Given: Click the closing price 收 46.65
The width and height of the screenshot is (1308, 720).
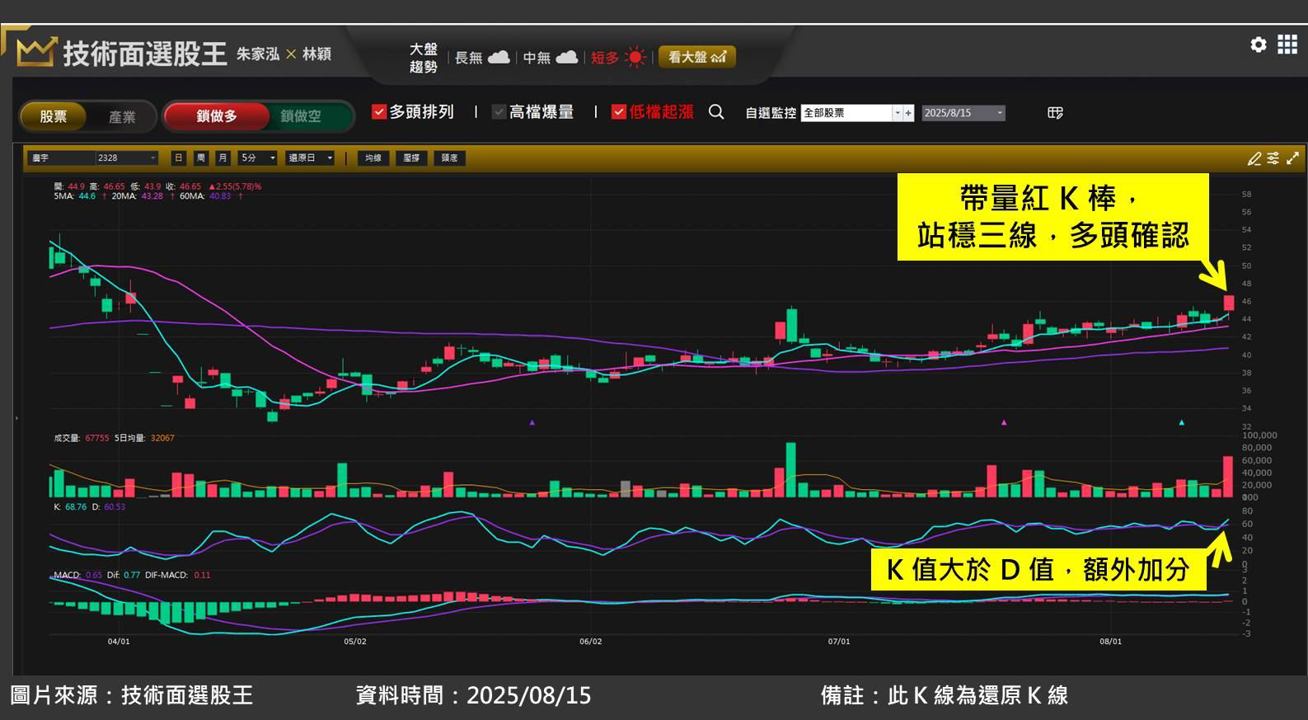Looking at the screenshot, I should 190,186.
